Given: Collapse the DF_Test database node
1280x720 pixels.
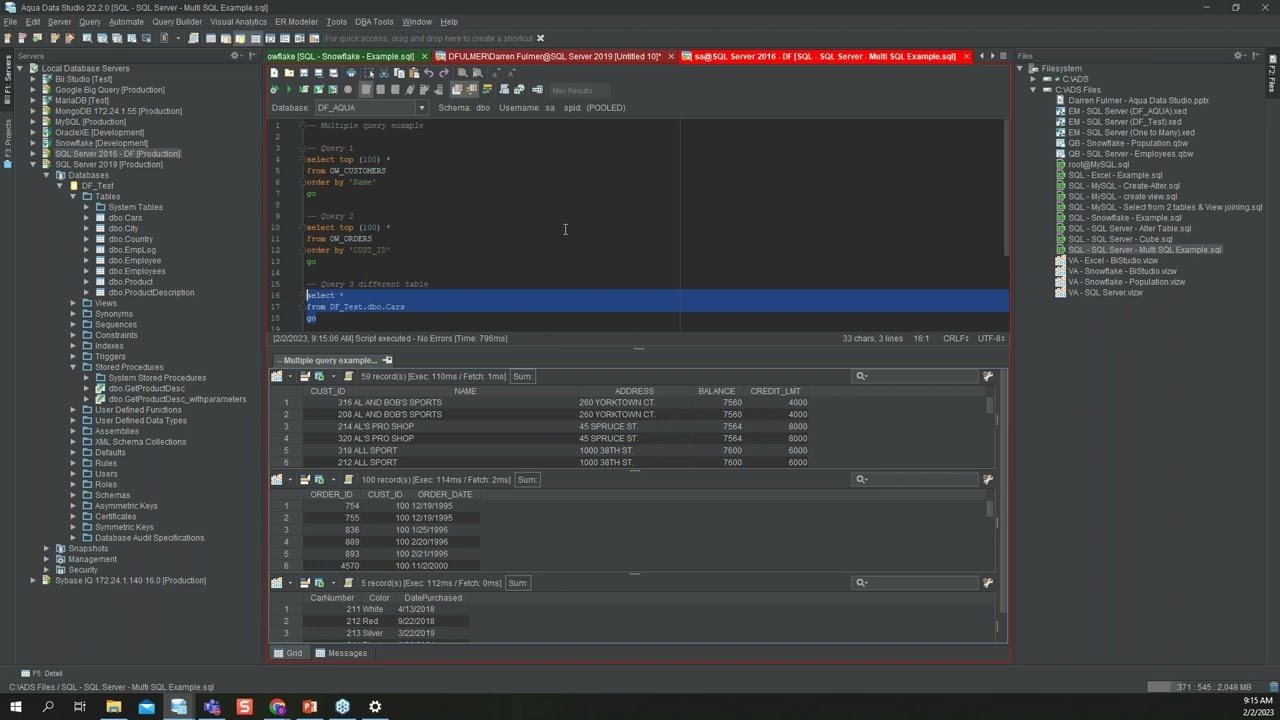Looking at the screenshot, I should [60, 186].
